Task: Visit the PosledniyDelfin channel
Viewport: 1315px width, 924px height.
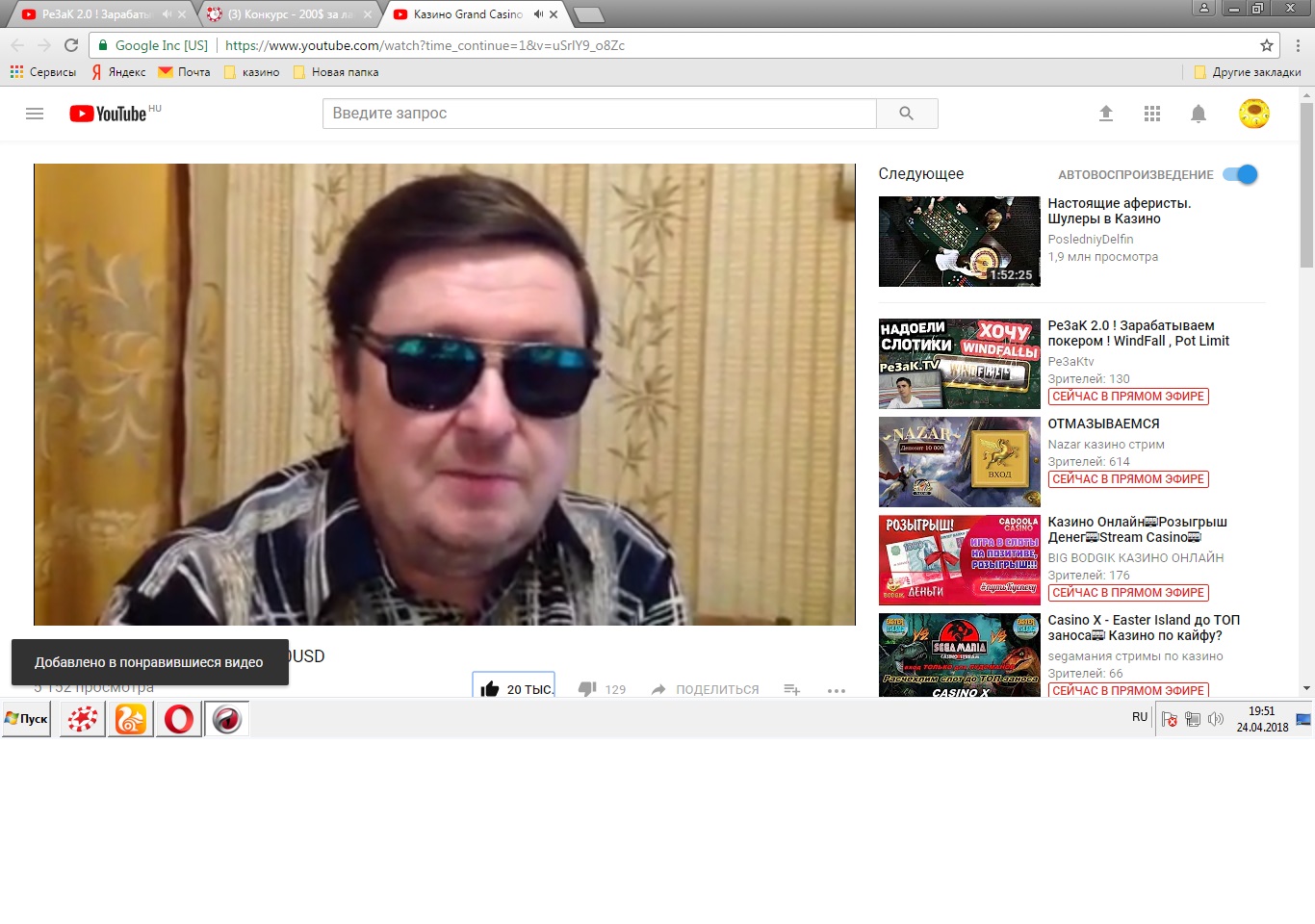Action: (x=1091, y=240)
